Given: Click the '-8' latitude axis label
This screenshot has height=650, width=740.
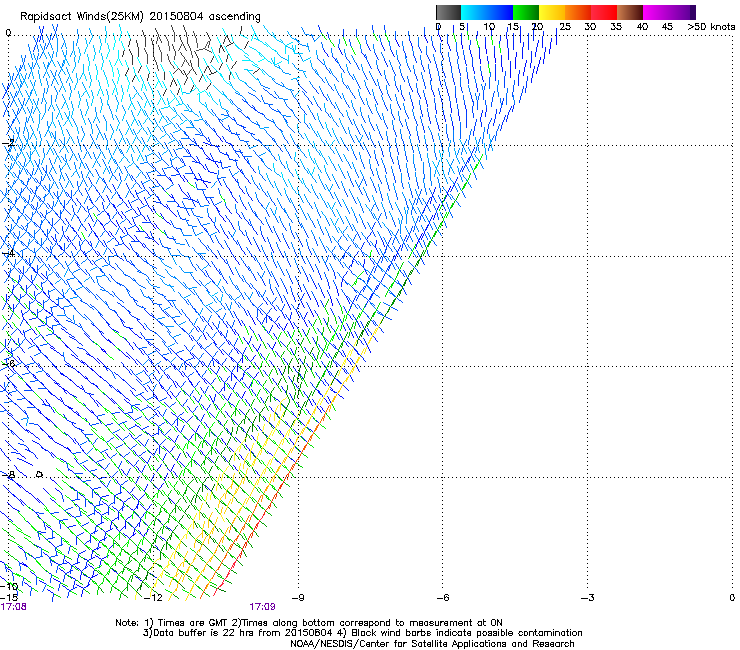Looking at the screenshot, I should (x=8, y=475).
